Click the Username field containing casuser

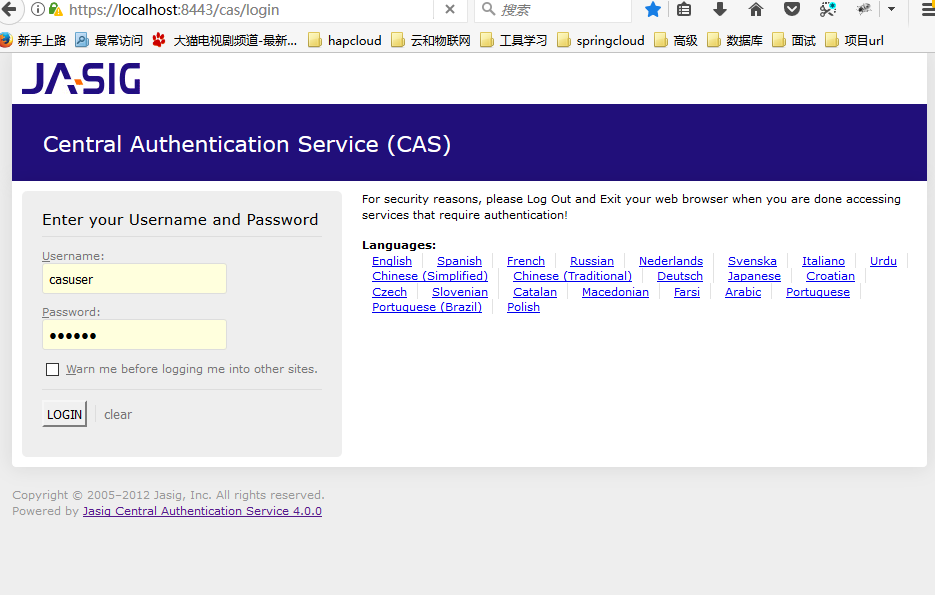click(x=134, y=279)
